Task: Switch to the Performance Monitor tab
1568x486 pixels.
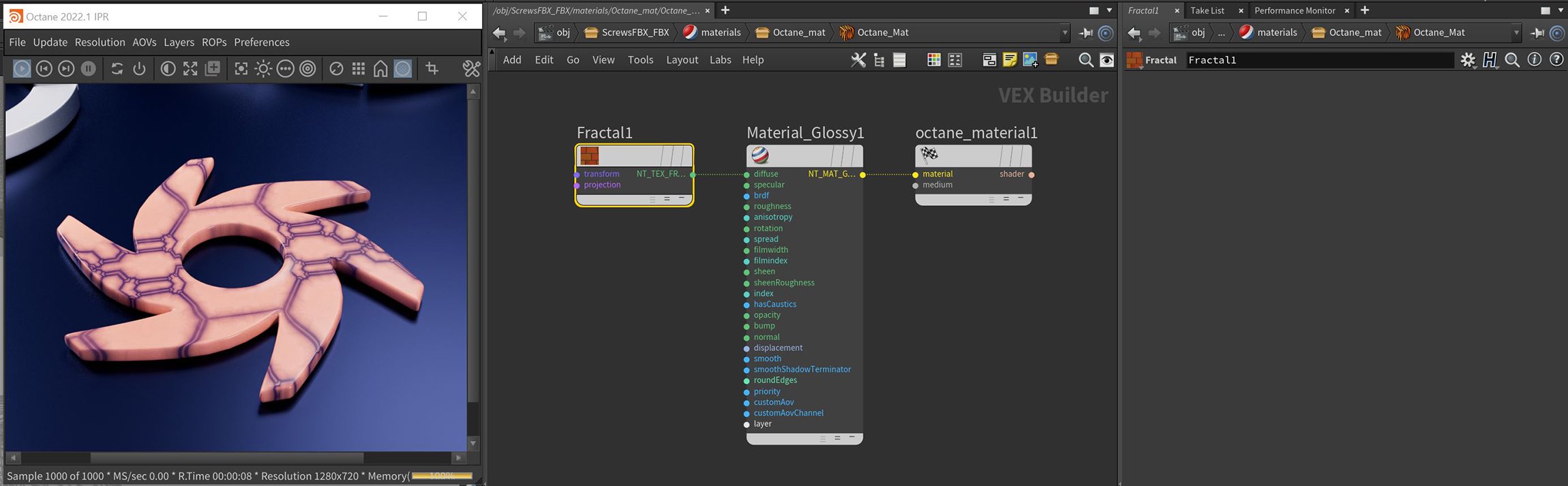Action: click(1294, 10)
